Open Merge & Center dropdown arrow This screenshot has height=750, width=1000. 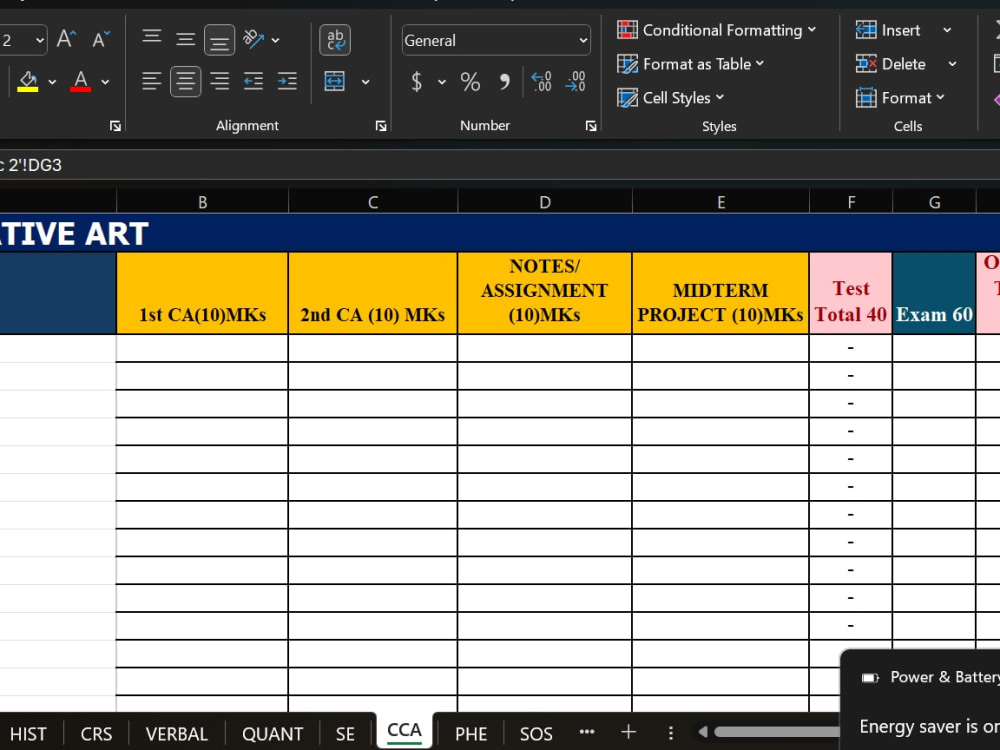tap(365, 82)
